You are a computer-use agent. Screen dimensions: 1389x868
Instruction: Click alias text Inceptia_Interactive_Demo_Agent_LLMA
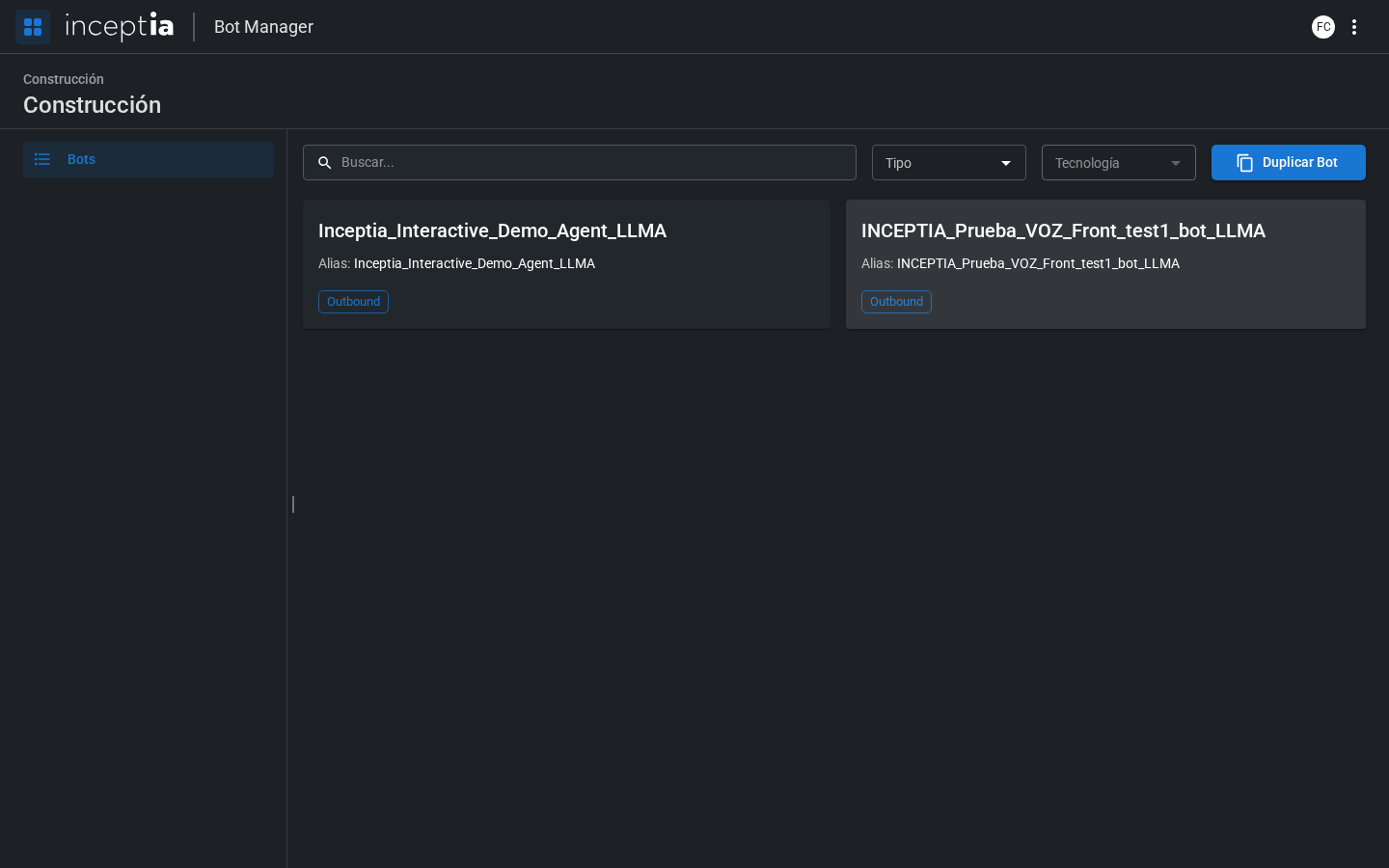(x=475, y=263)
